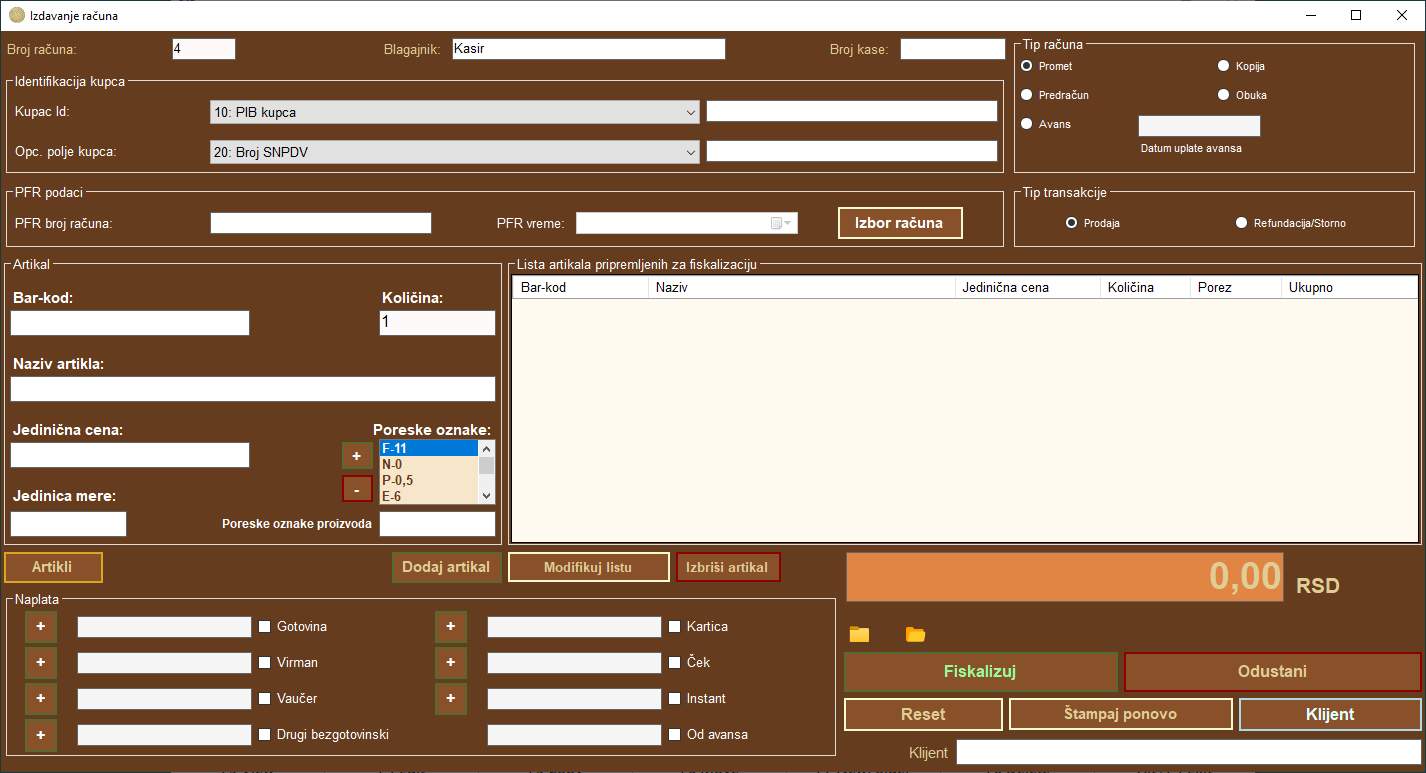Select tax label P-0,5 in list
Viewport: 1426px width, 773px height.
pyautogui.click(x=429, y=480)
